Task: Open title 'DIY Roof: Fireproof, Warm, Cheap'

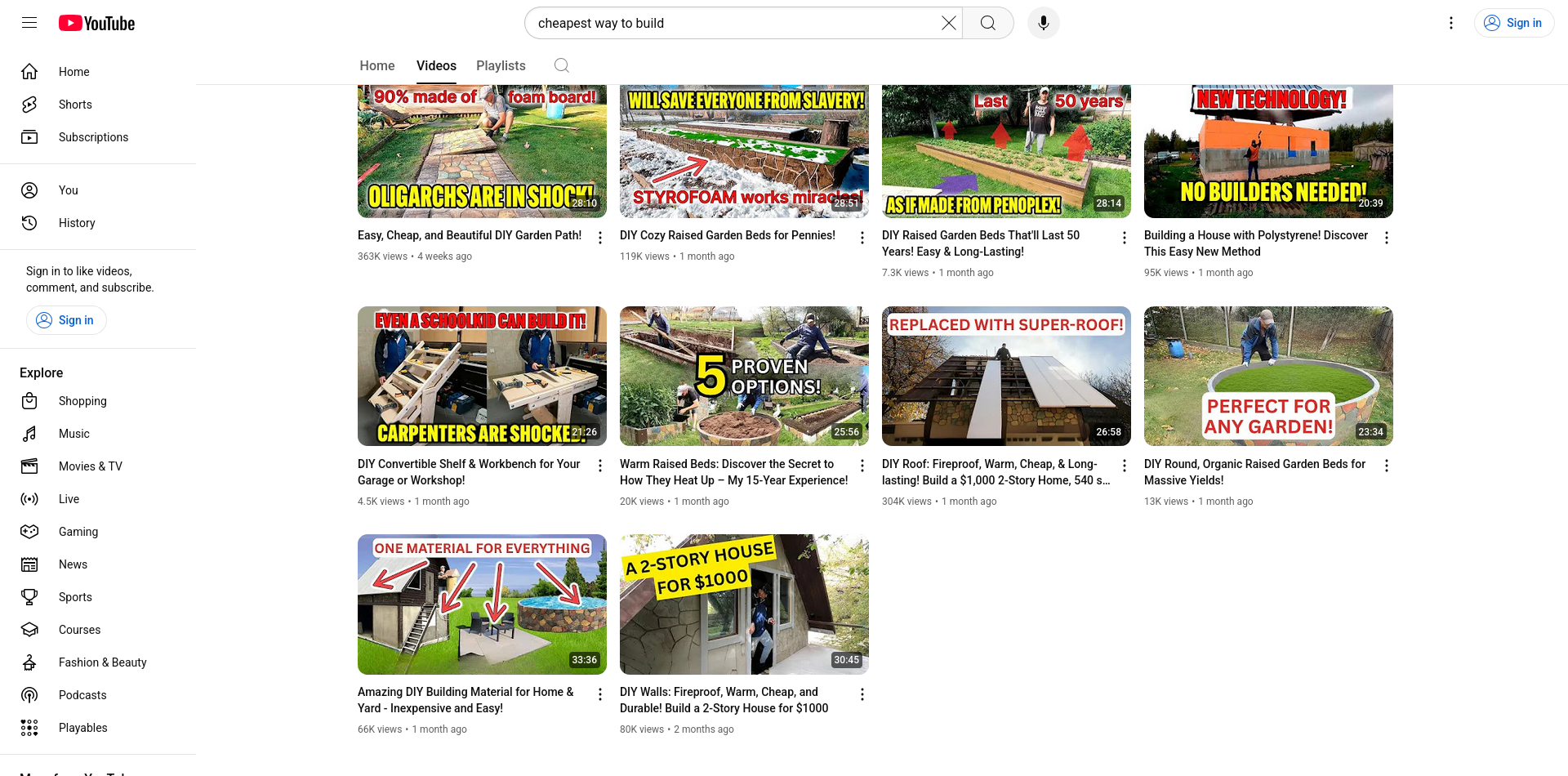Action: [996, 472]
